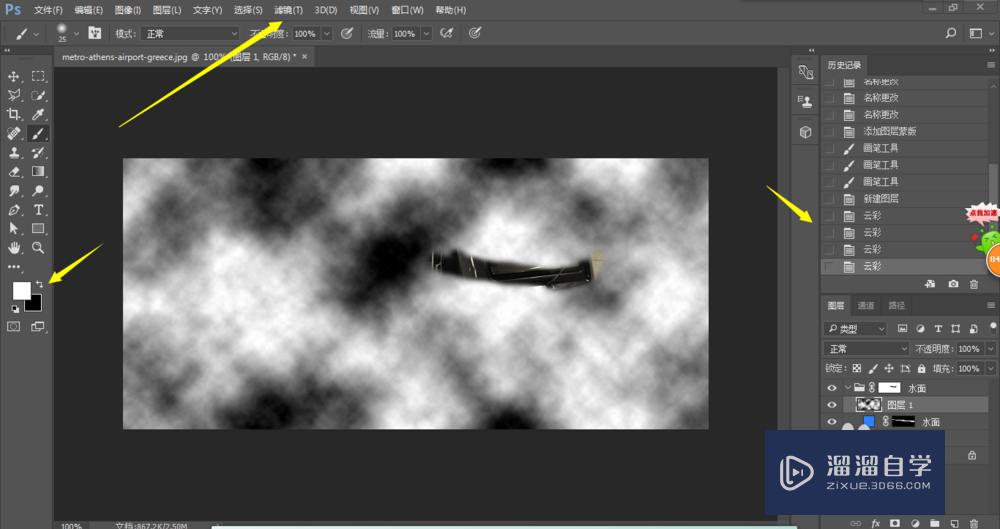Screen dimensions: 1000x529
Task: Add layer mask at Layers panel bottom
Action: coord(895,523)
